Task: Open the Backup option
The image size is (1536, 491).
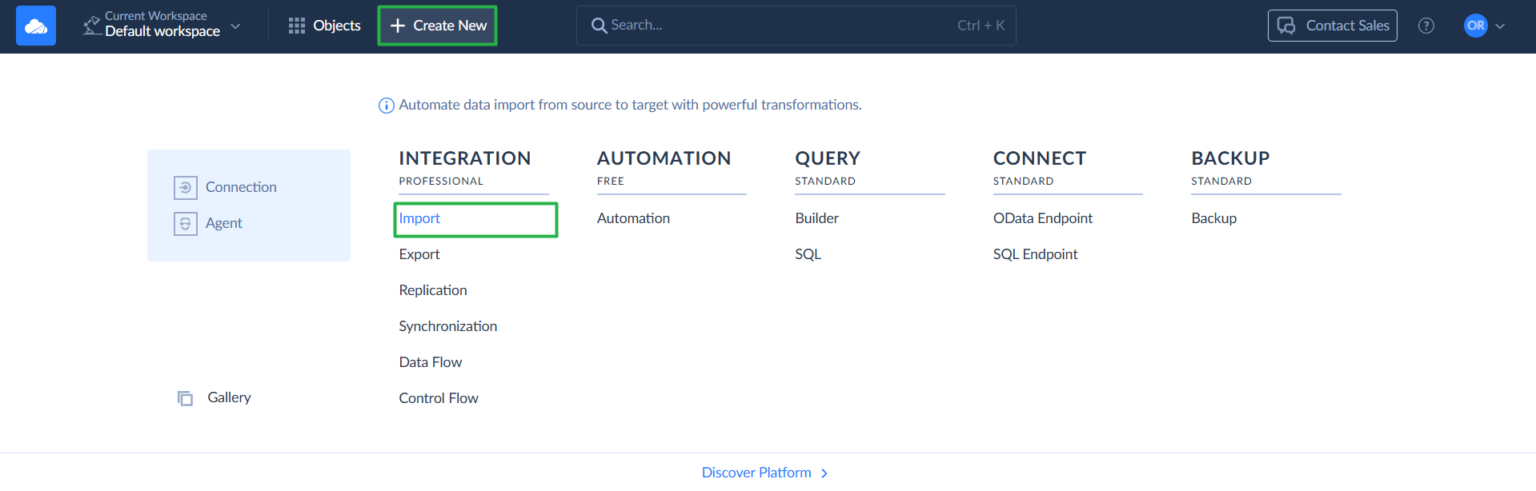Action: click(1214, 218)
